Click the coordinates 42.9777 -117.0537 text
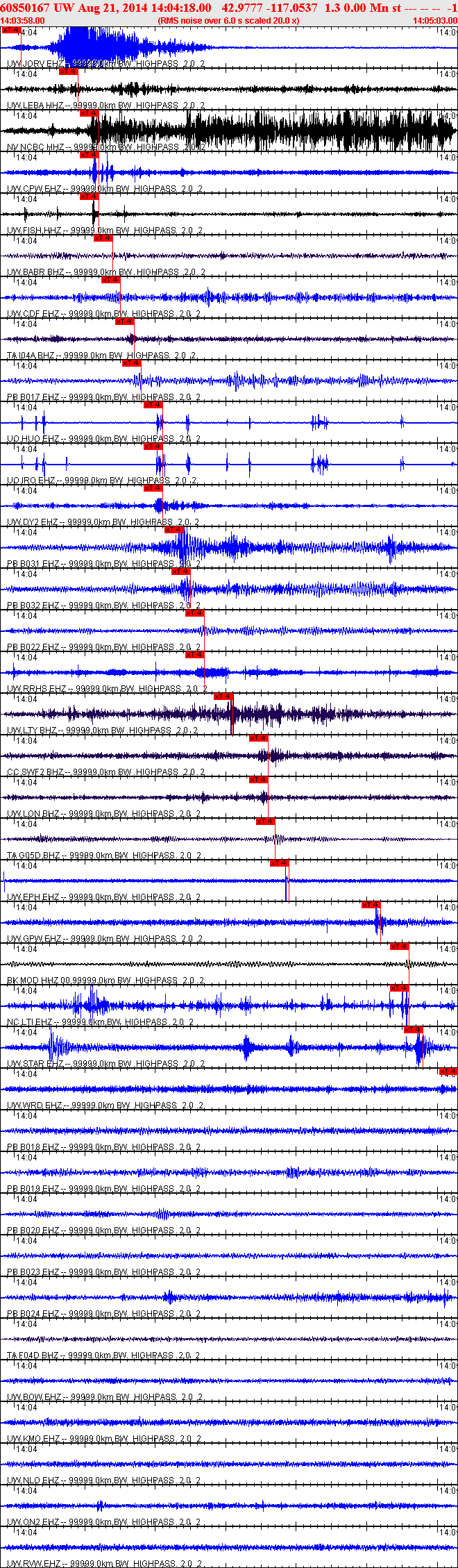458x1568 pixels. pos(270,8)
